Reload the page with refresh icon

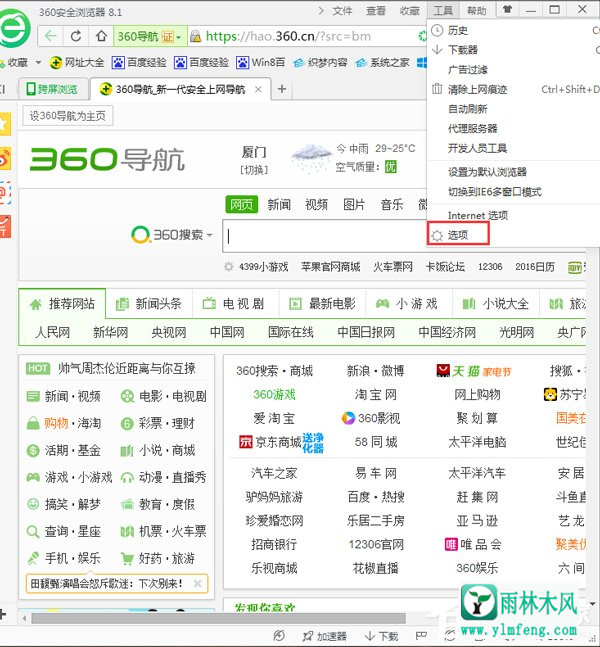(x=76, y=36)
